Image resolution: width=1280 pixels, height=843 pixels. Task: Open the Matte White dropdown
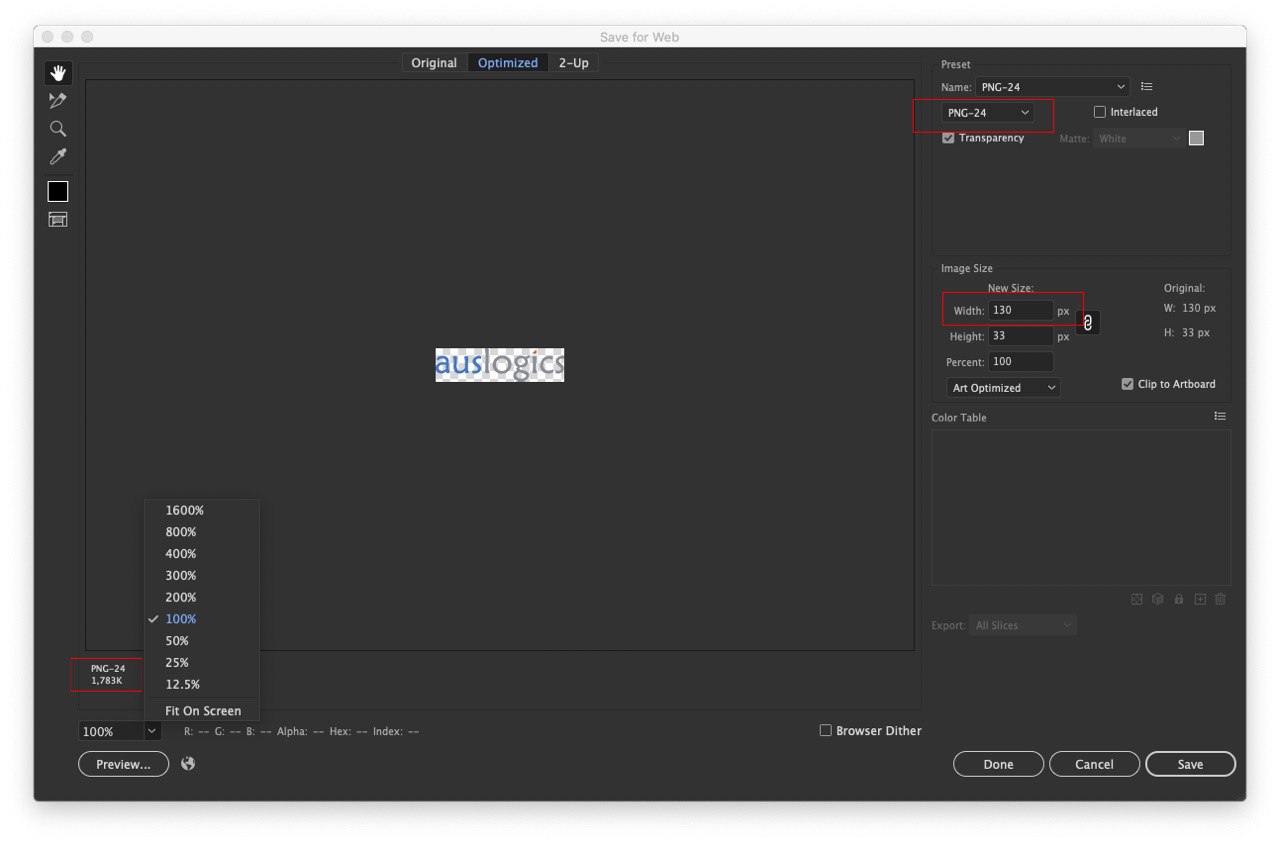coord(1138,139)
